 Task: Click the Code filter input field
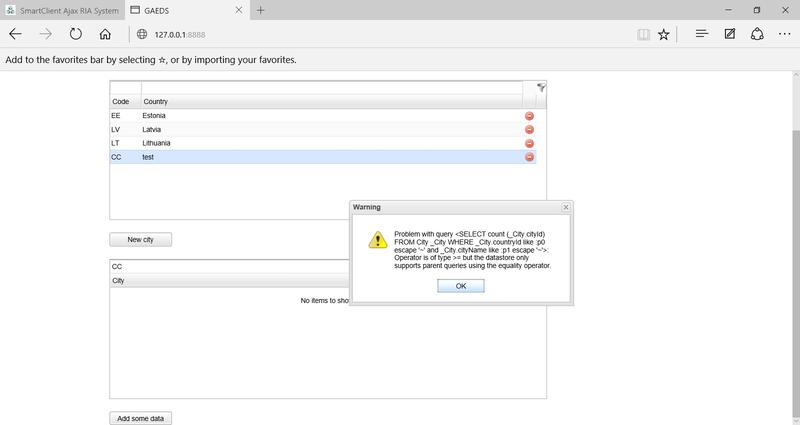click(126, 88)
